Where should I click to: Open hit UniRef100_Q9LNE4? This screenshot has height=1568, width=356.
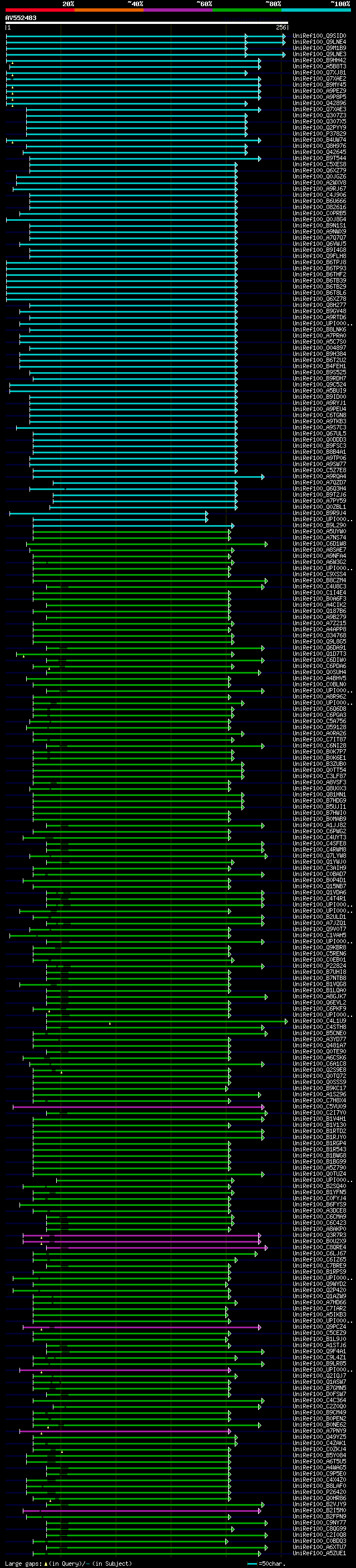(319, 42)
